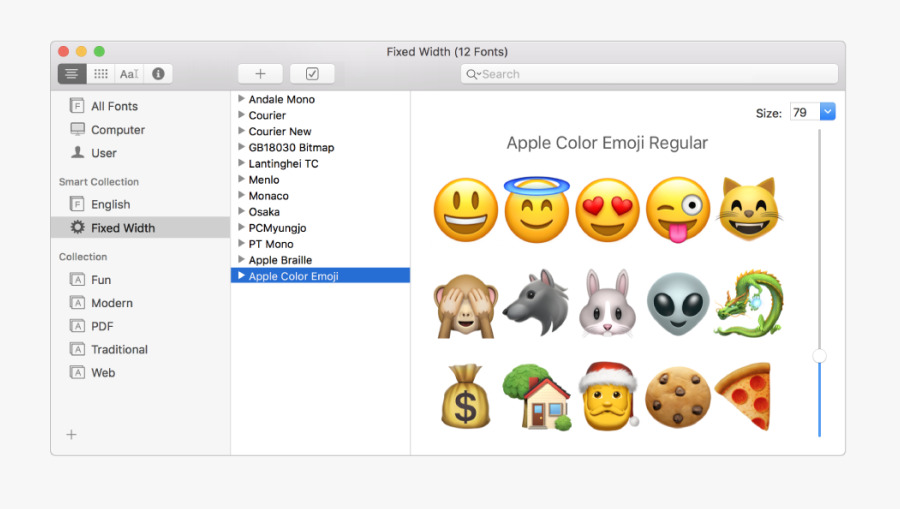Open the PDF collection

point(92,326)
